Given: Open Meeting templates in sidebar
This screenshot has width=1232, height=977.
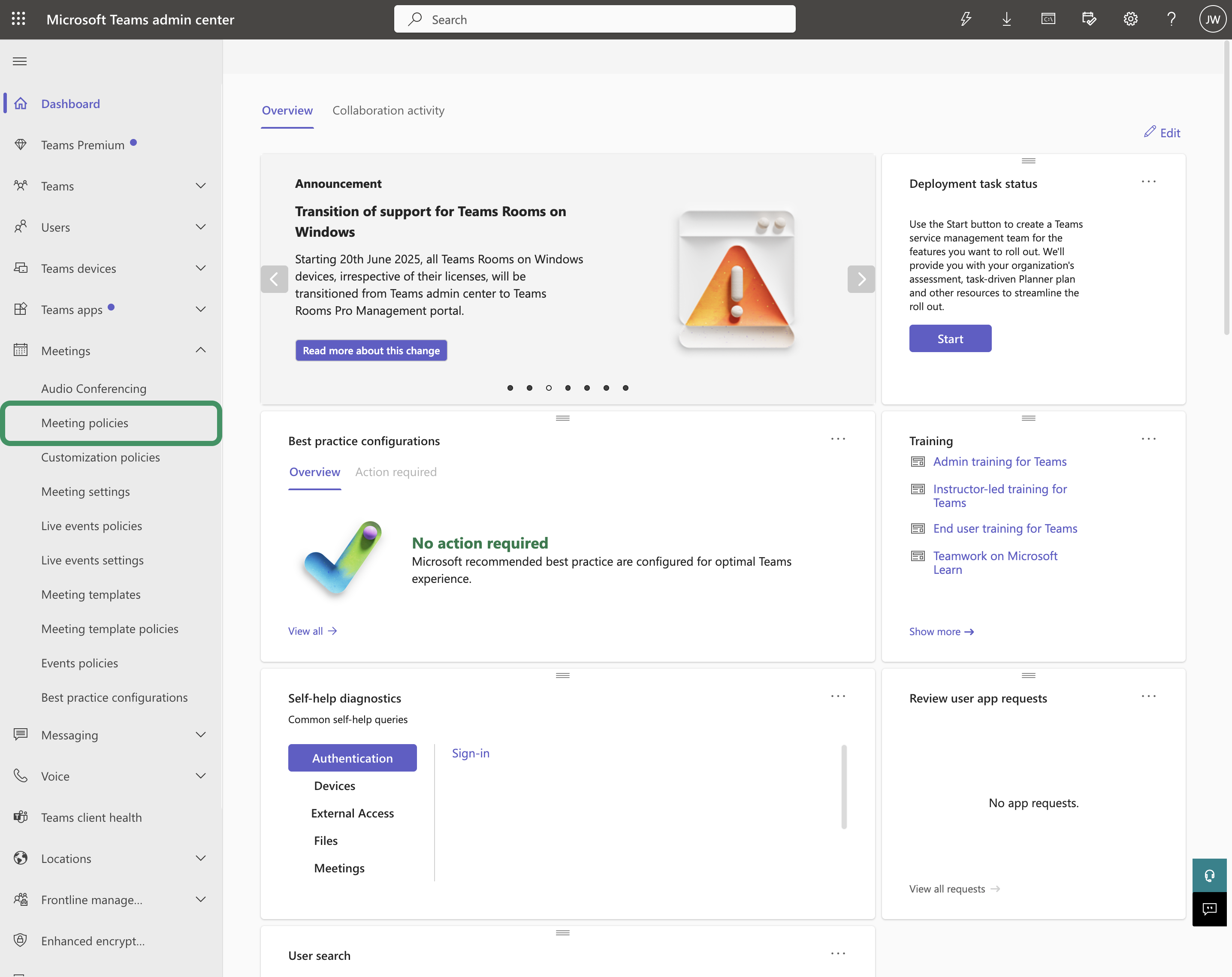Looking at the screenshot, I should click(91, 594).
